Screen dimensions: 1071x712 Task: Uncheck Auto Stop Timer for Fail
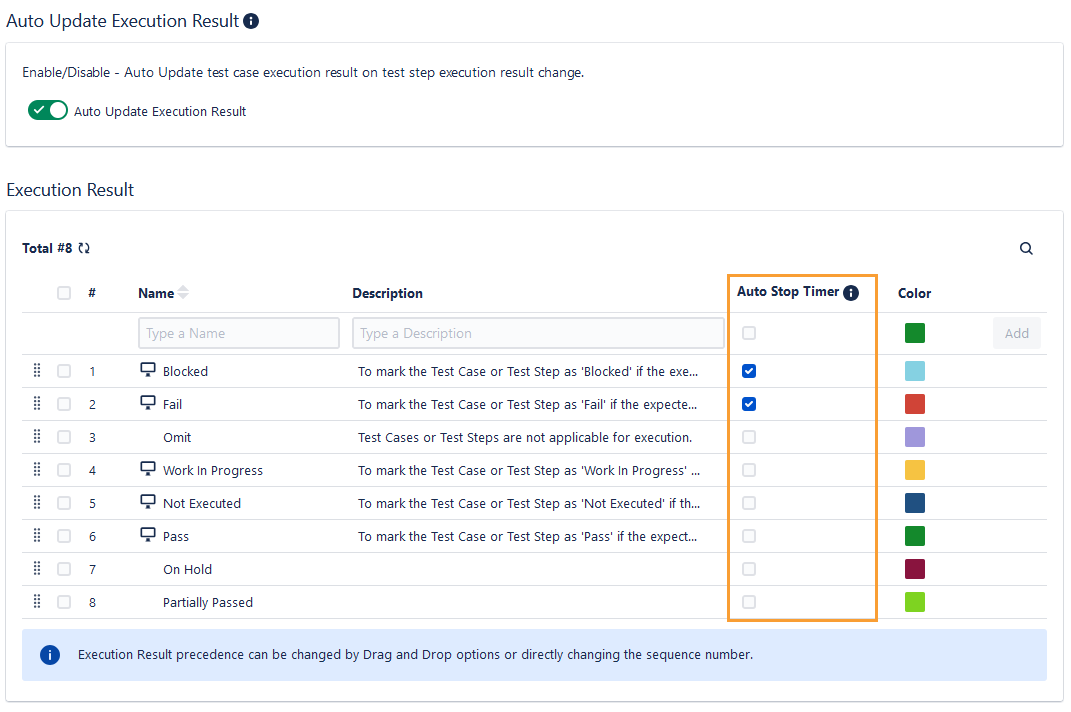(749, 403)
